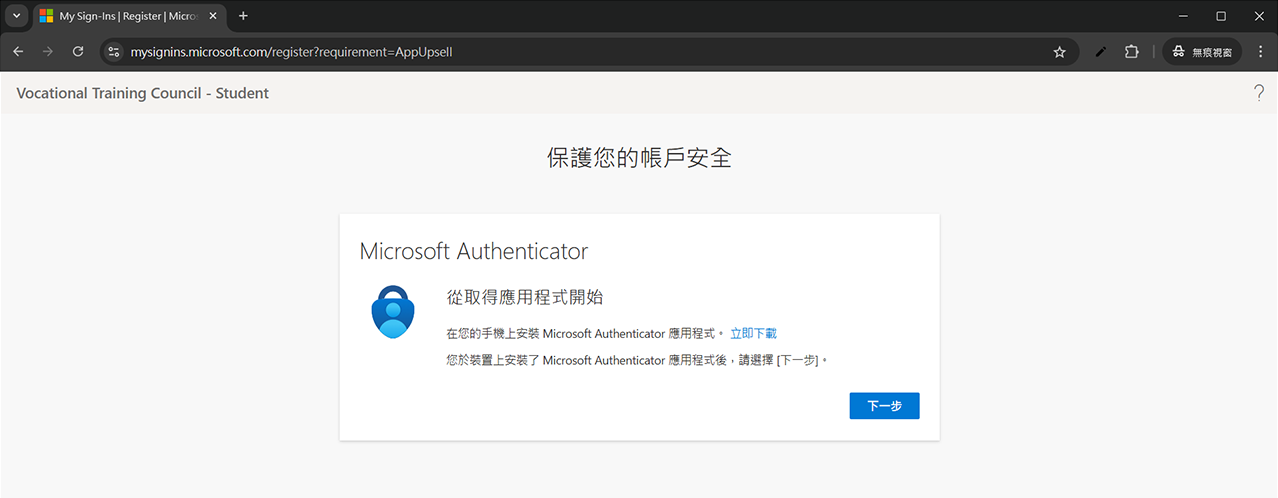Expand the tab search dropdown arrow

click(16, 16)
